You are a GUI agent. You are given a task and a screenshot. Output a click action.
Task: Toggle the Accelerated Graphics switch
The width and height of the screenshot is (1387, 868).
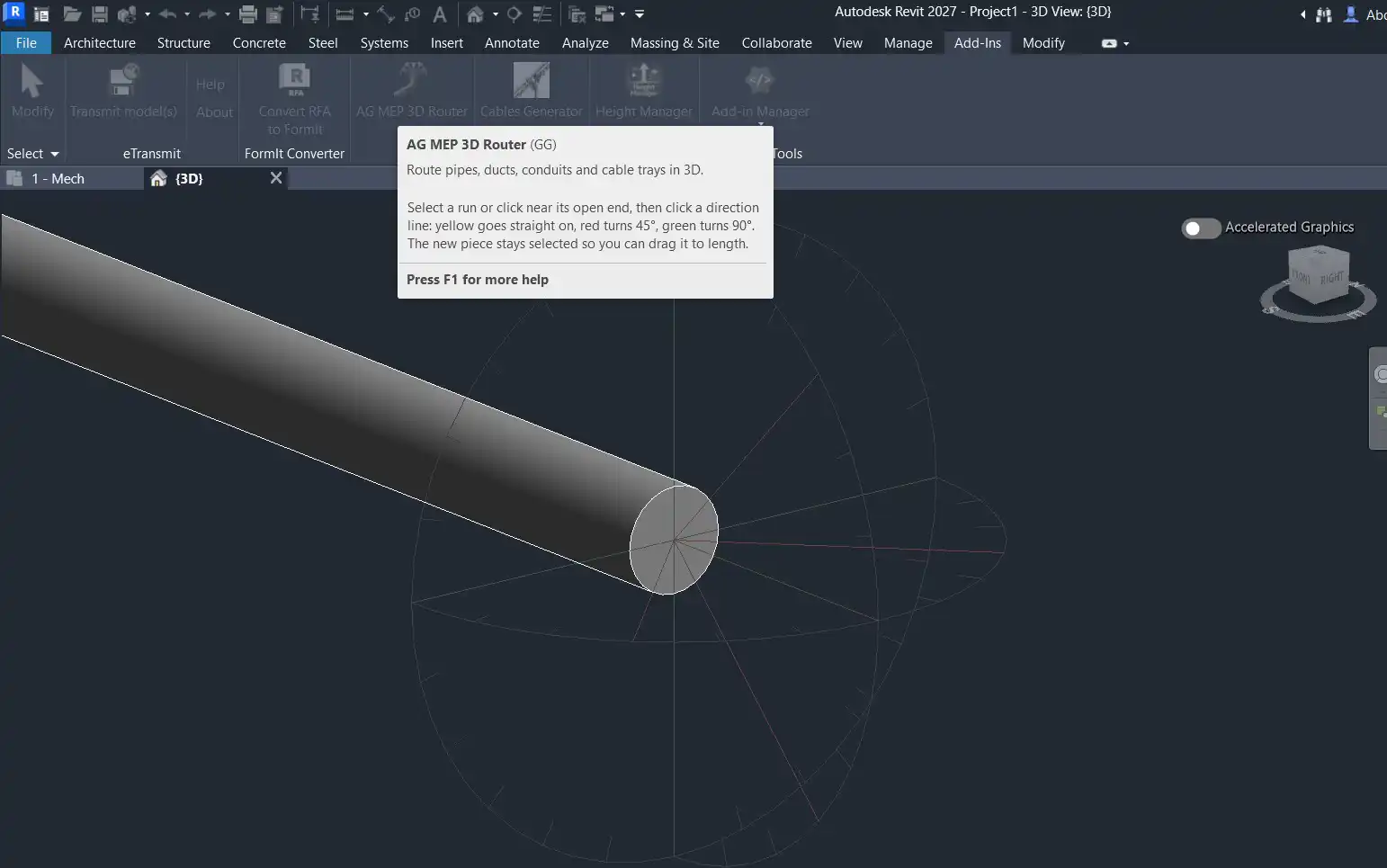point(1201,228)
